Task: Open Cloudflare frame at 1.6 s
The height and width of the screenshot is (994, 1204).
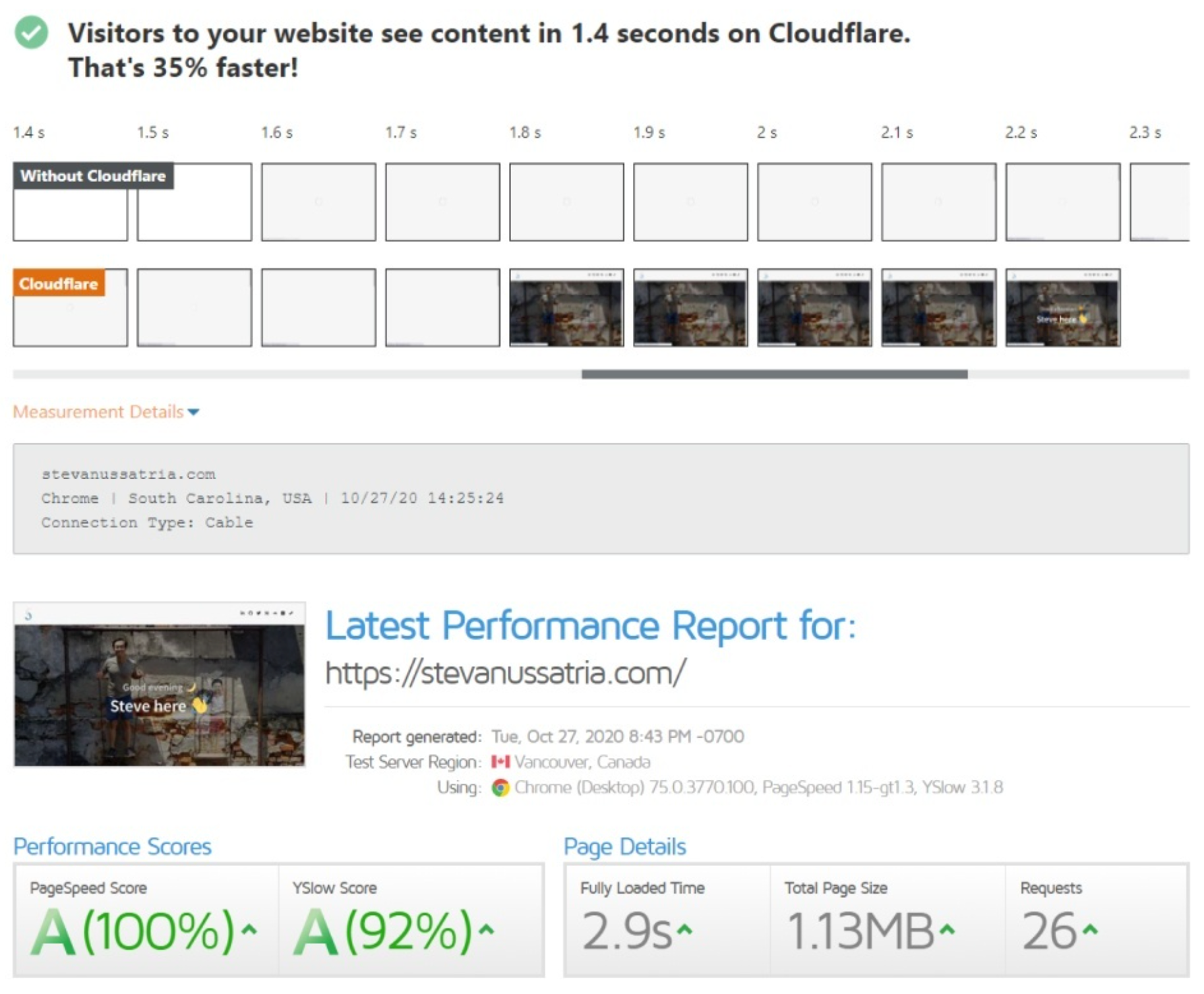Action: pos(318,307)
